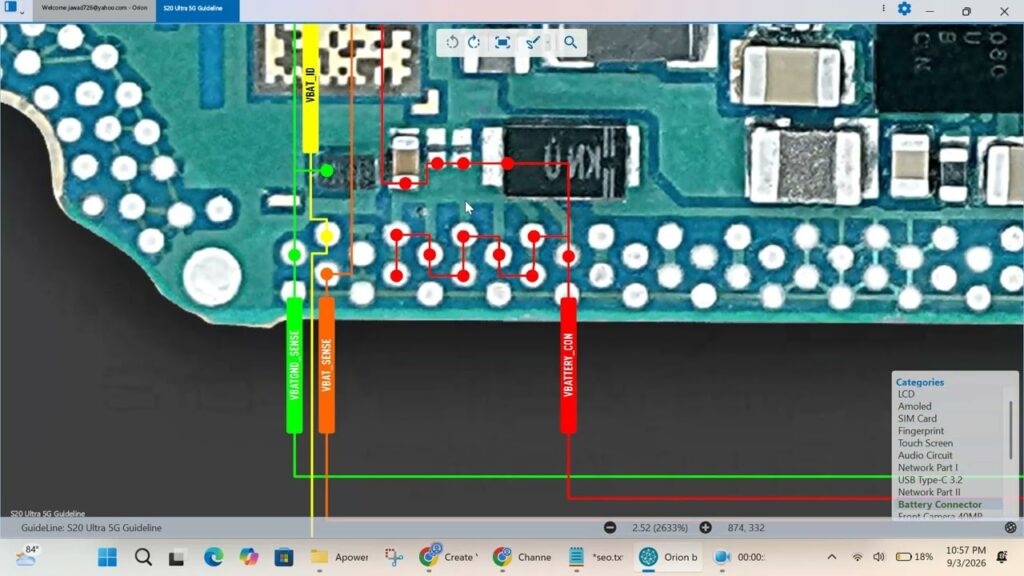Launch Microsoft Edge from taskbar
Screen dimensions: 1024x576
(x=213, y=557)
